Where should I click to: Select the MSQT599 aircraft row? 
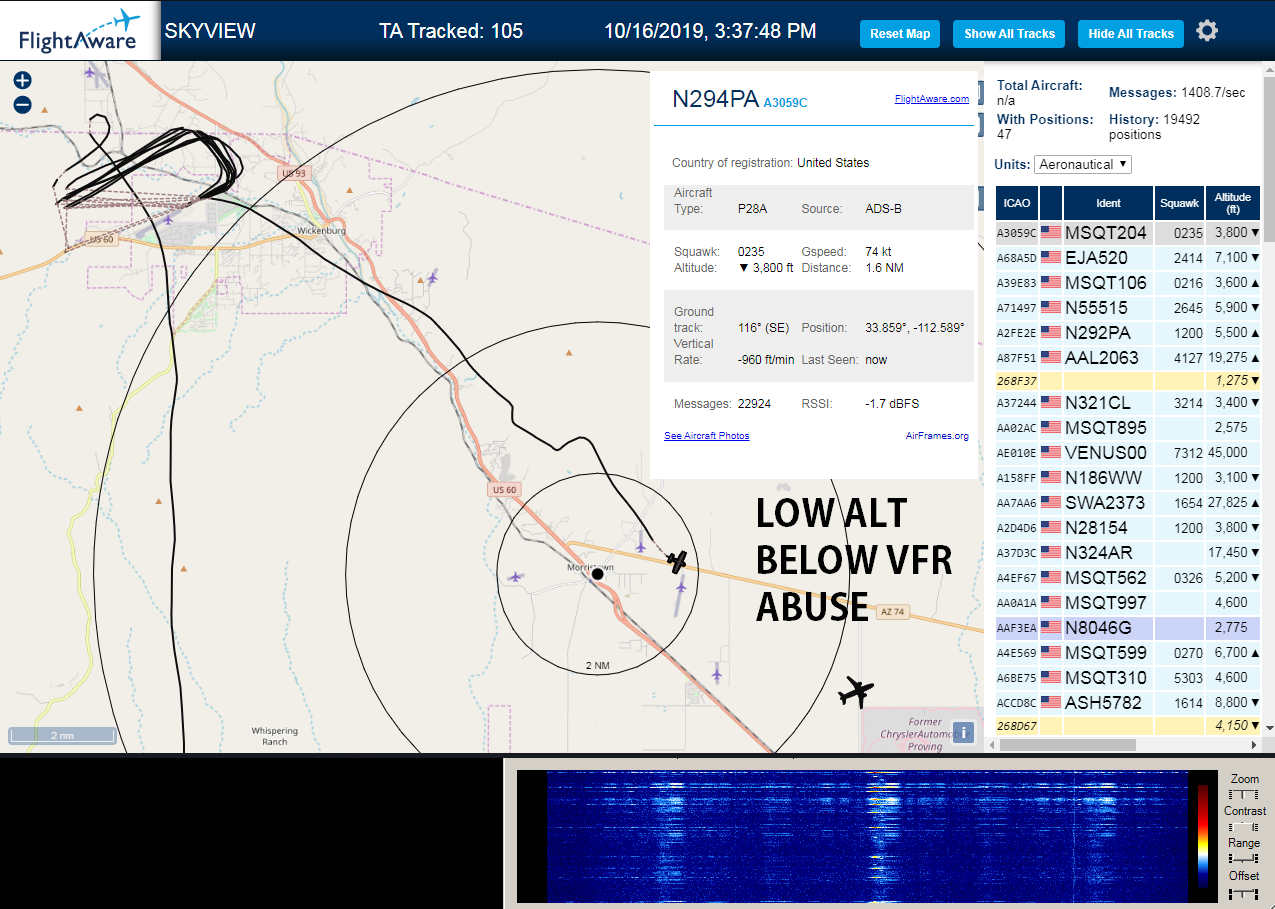coord(1129,653)
